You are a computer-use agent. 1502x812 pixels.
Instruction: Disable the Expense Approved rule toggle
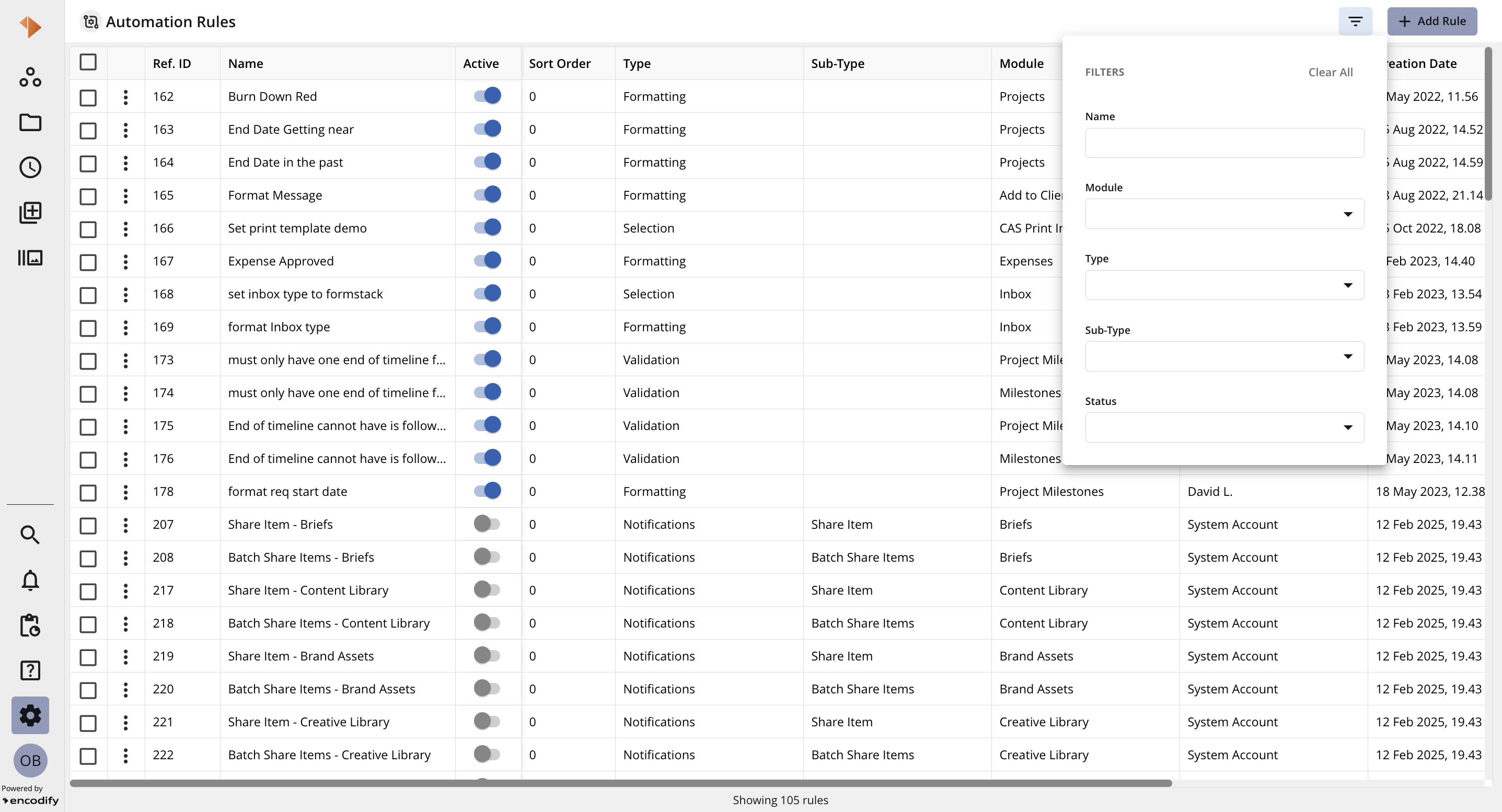coord(488,260)
